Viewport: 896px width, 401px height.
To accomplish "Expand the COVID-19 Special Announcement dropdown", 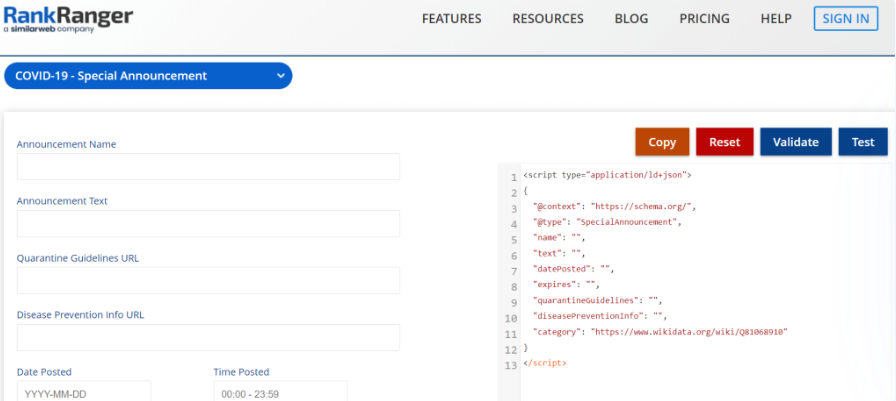I will (148, 76).
